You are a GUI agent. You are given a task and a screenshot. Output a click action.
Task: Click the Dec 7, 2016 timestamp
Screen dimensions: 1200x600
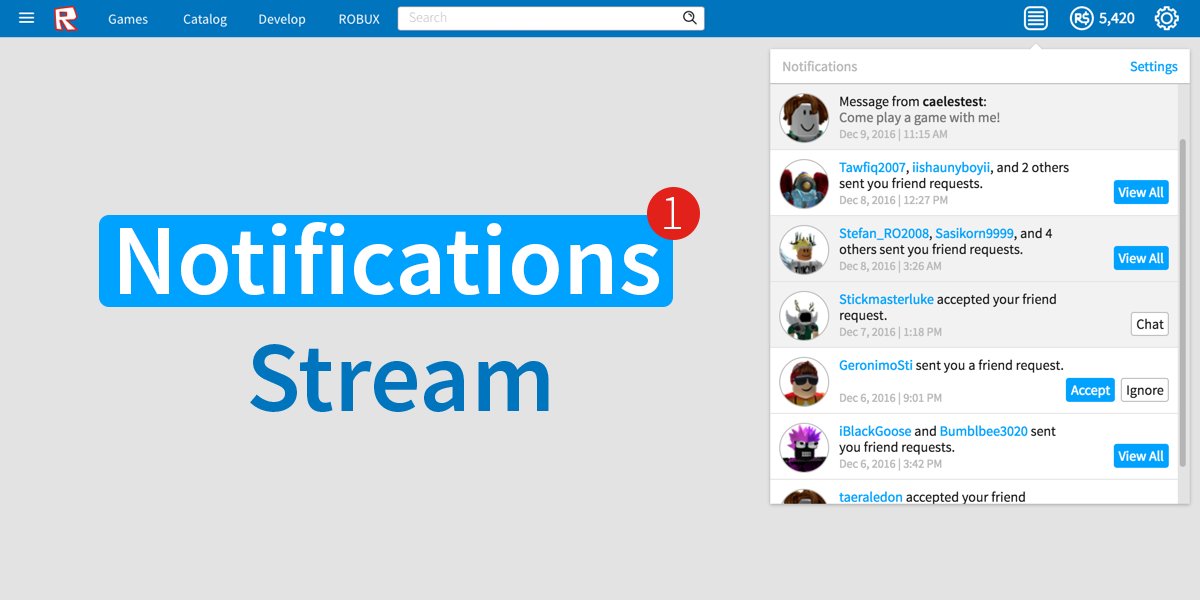pos(890,332)
